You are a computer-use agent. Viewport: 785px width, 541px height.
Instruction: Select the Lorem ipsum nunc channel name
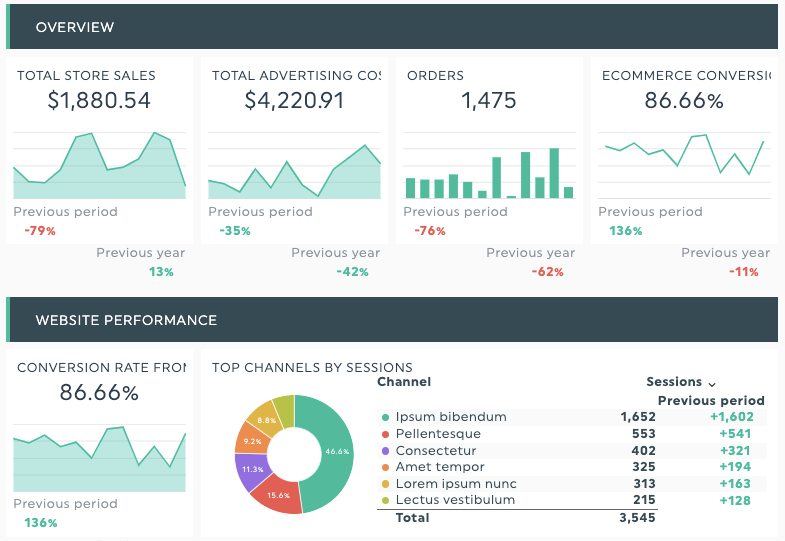click(x=456, y=483)
